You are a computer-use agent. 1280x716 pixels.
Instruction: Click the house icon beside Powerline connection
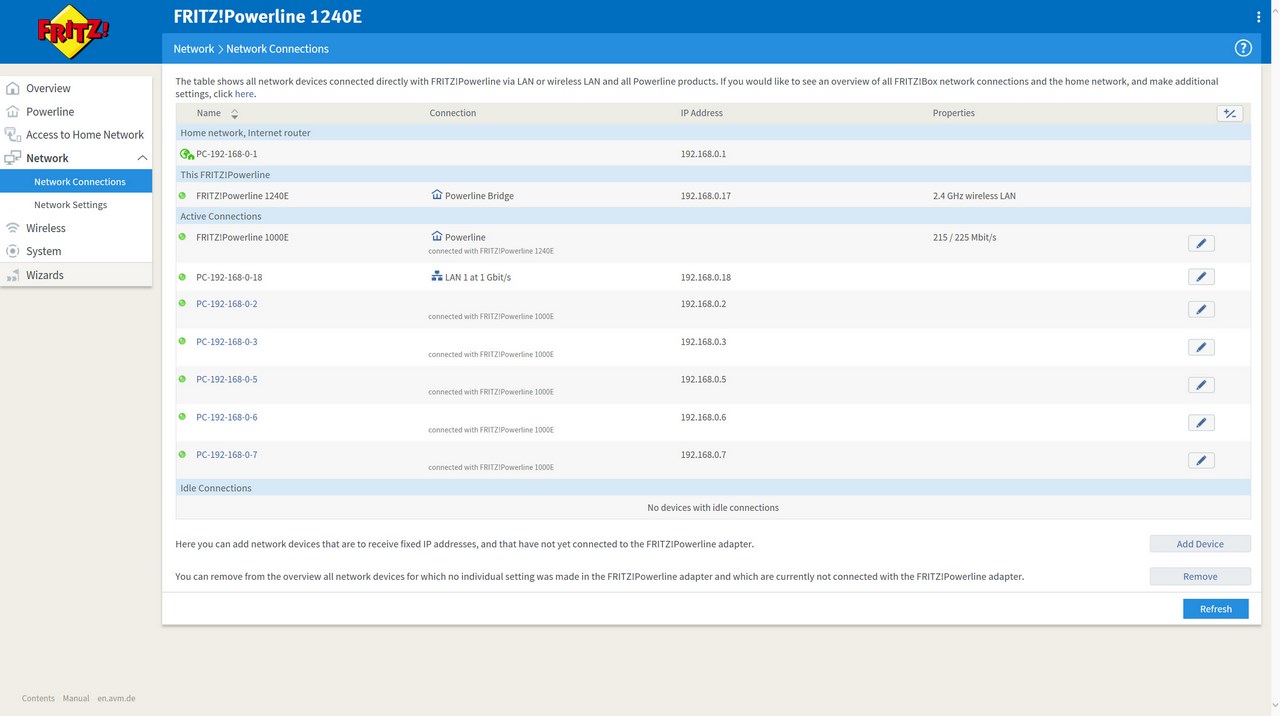(436, 237)
